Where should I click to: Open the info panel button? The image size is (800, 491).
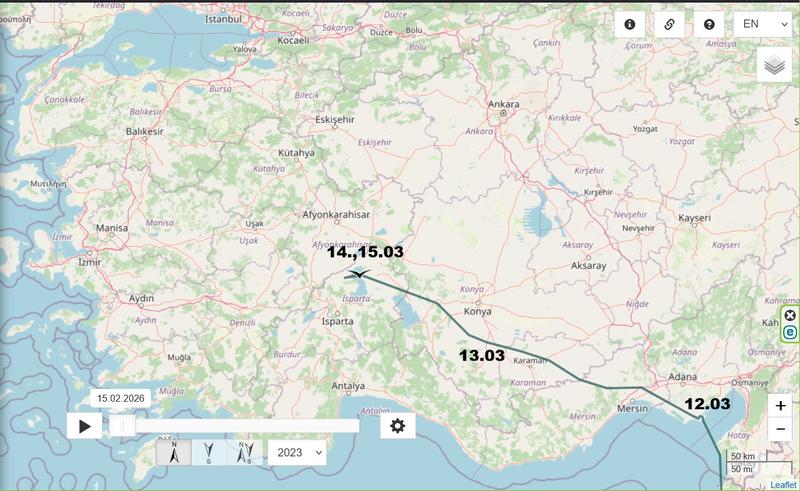coord(630,24)
